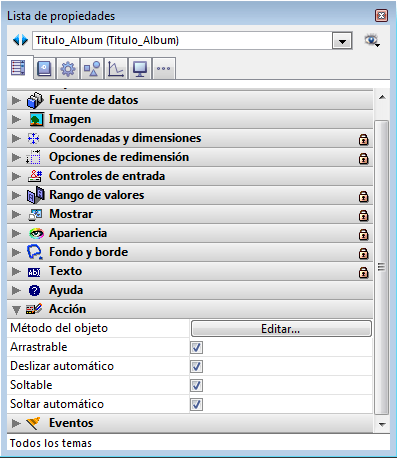
Task: Open the three dots more tab
Action: (x=163, y=69)
